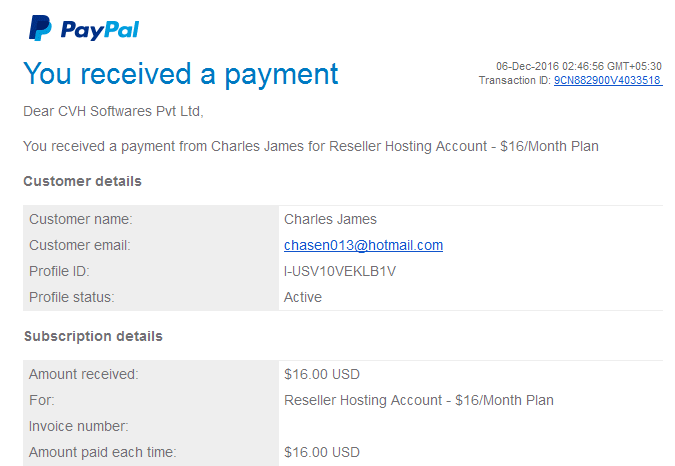Screen dimensions: 675x466
Task: Click the 'Profile status:' label
Action: click(71, 297)
